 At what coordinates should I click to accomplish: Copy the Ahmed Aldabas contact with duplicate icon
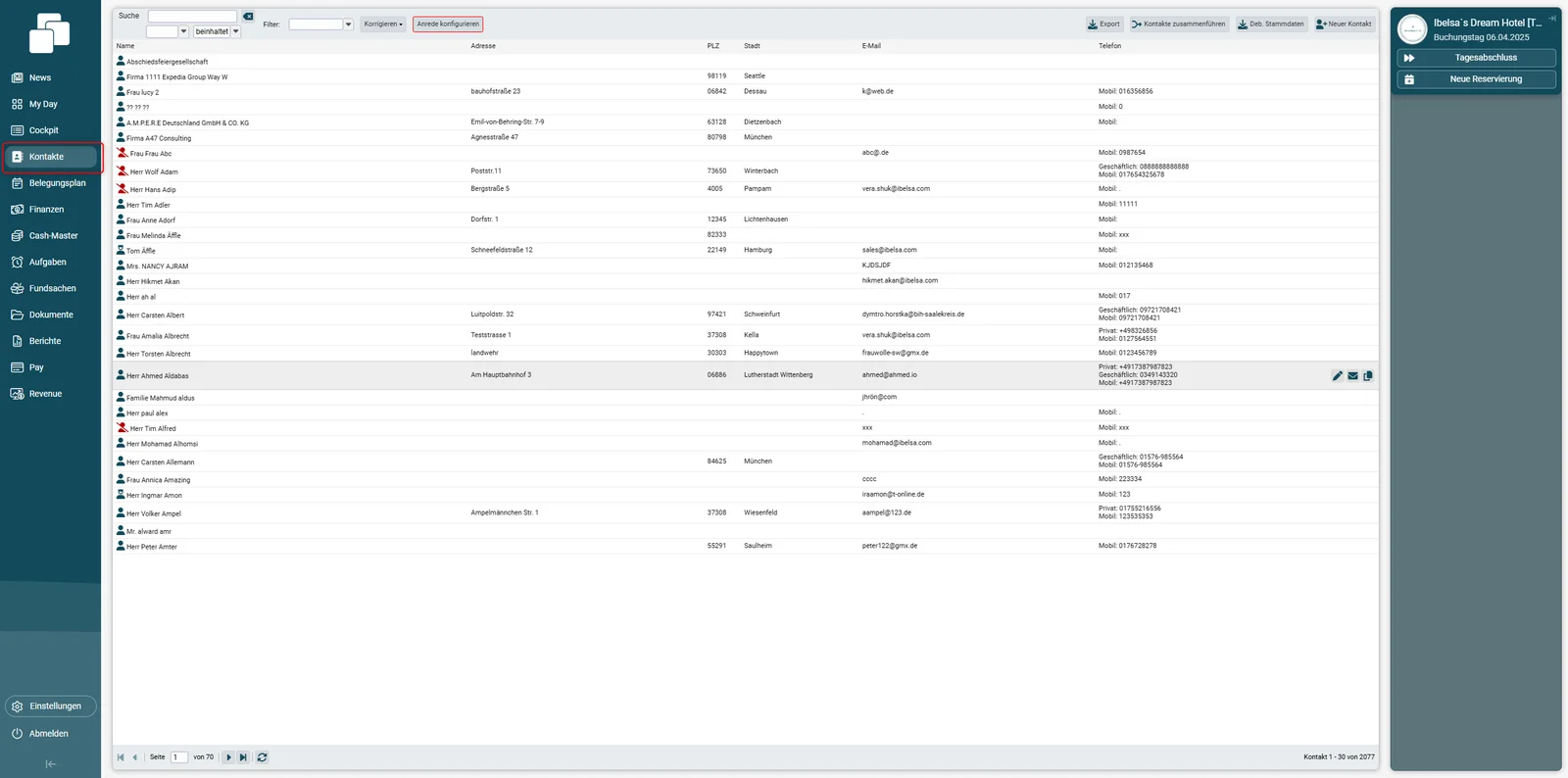point(1368,376)
